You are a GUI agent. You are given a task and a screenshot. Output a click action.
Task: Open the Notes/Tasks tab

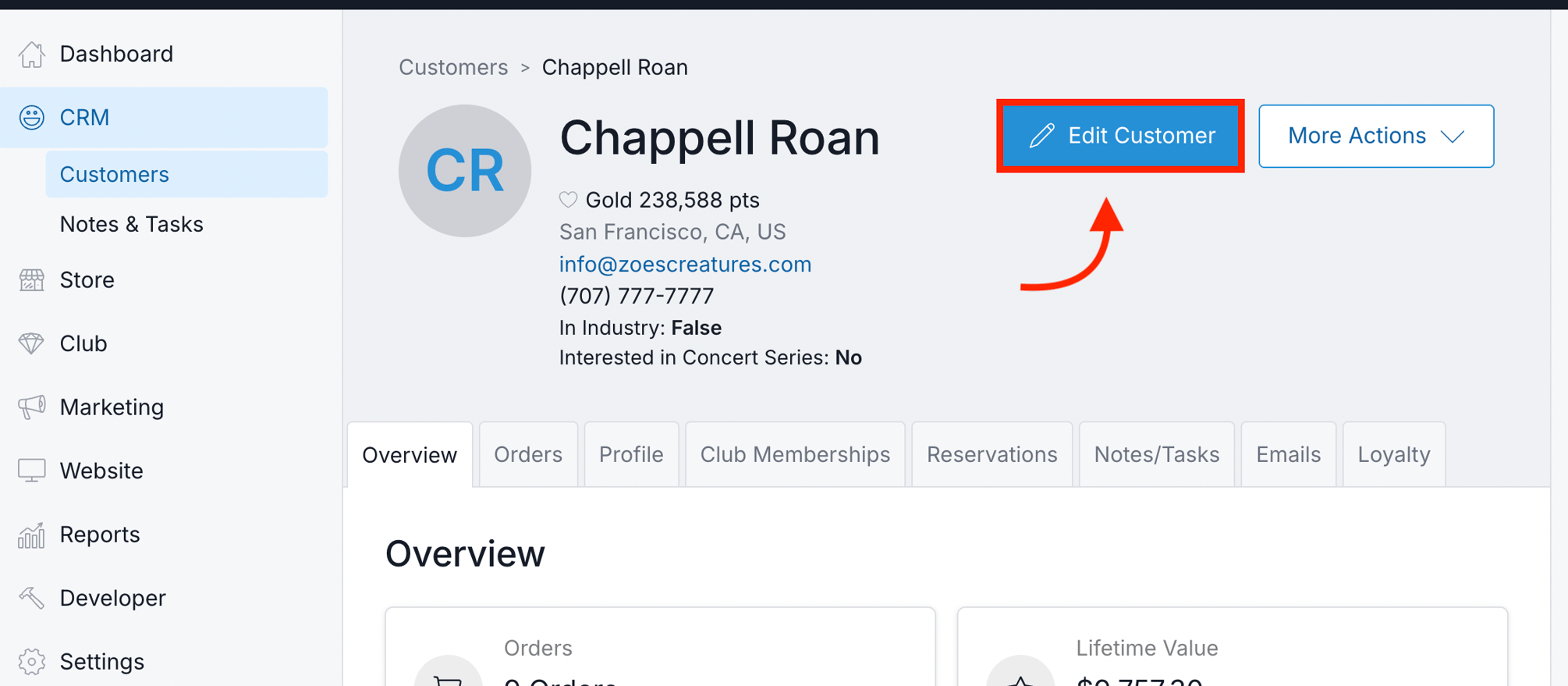[1156, 454]
